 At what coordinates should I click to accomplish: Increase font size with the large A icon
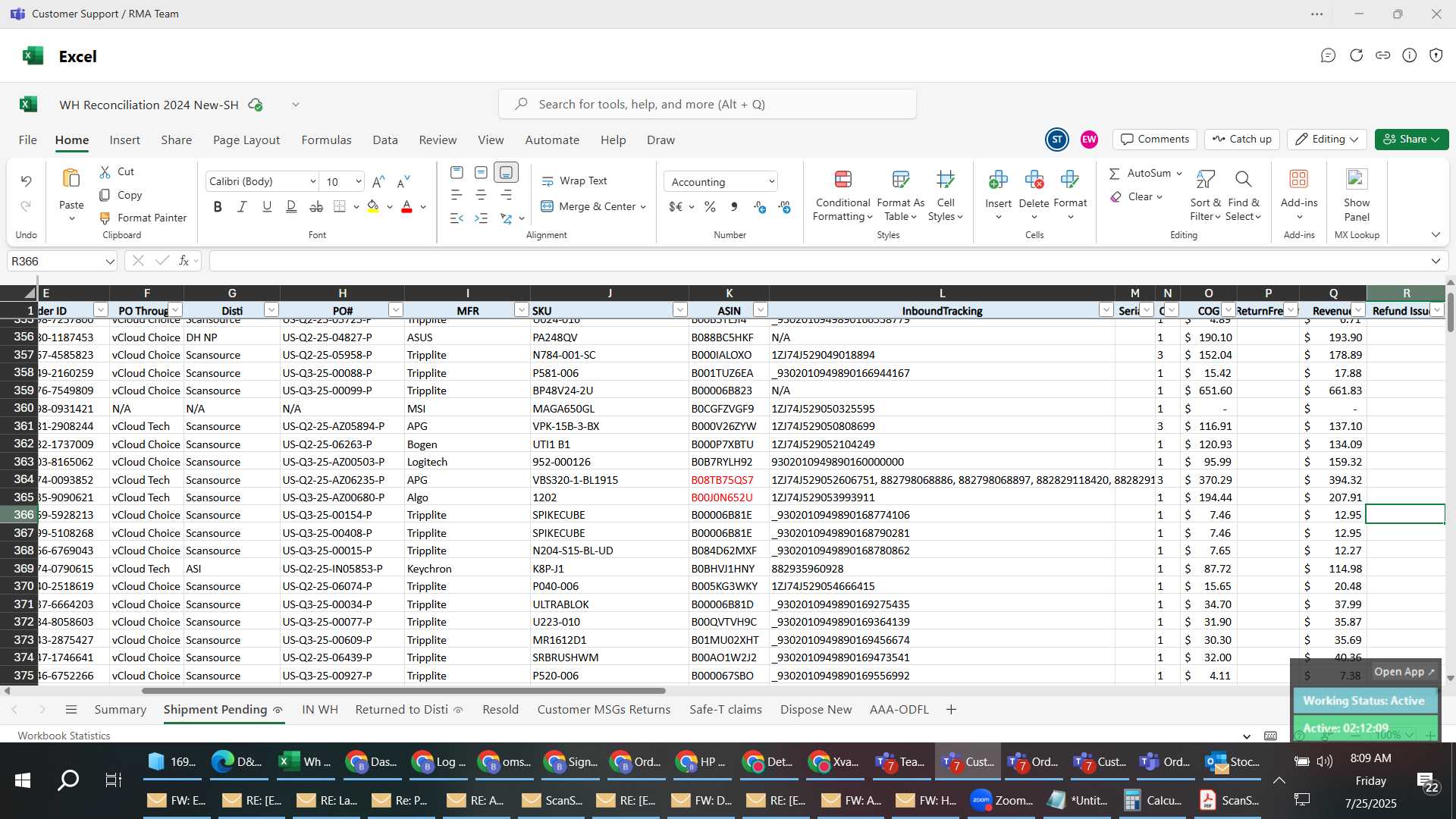[x=379, y=181]
